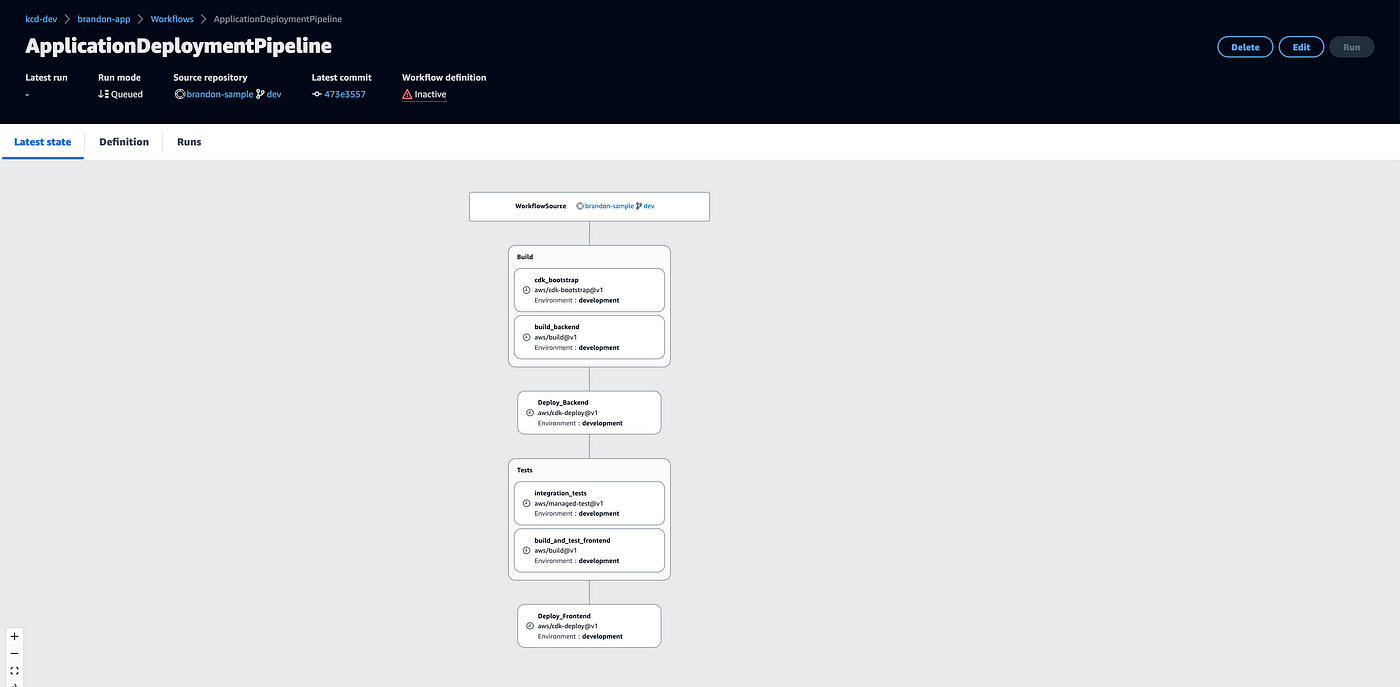This screenshot has width=1400, height=687.
Task: Click the Source repository label
Action: pyautogui.click(x=210, y=77)
